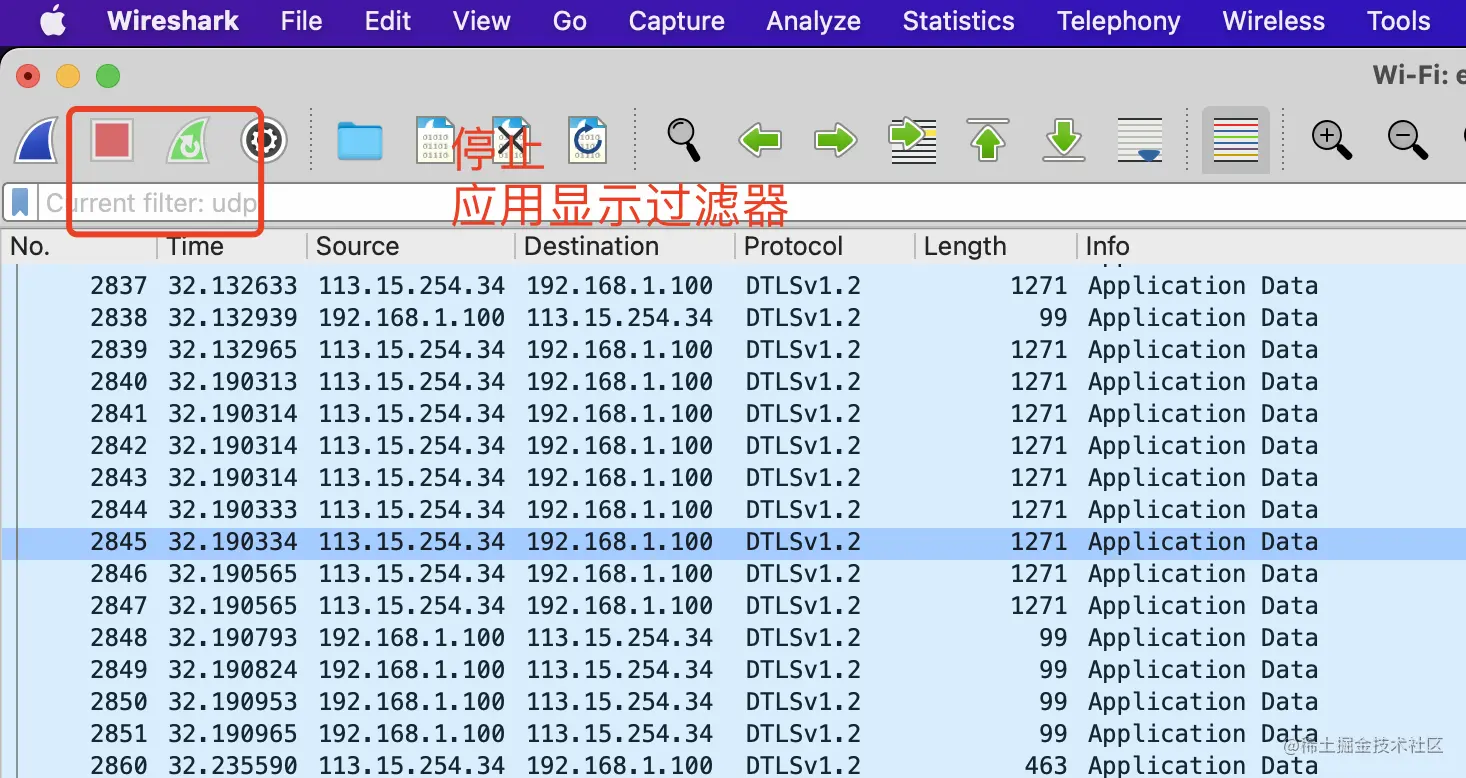Open the Analyze menu
Image resolution: width=1466 pixels, height=778 pixels.
813,21
